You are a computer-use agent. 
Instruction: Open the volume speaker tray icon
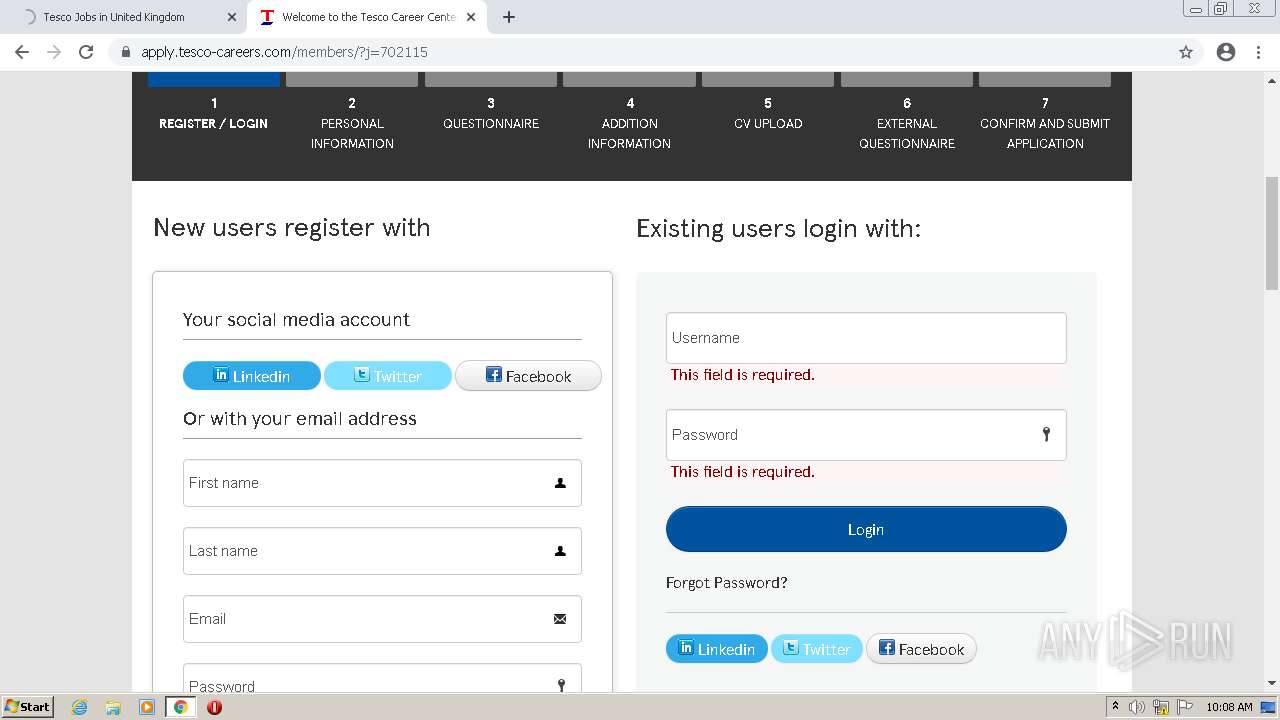(1137, 707)
